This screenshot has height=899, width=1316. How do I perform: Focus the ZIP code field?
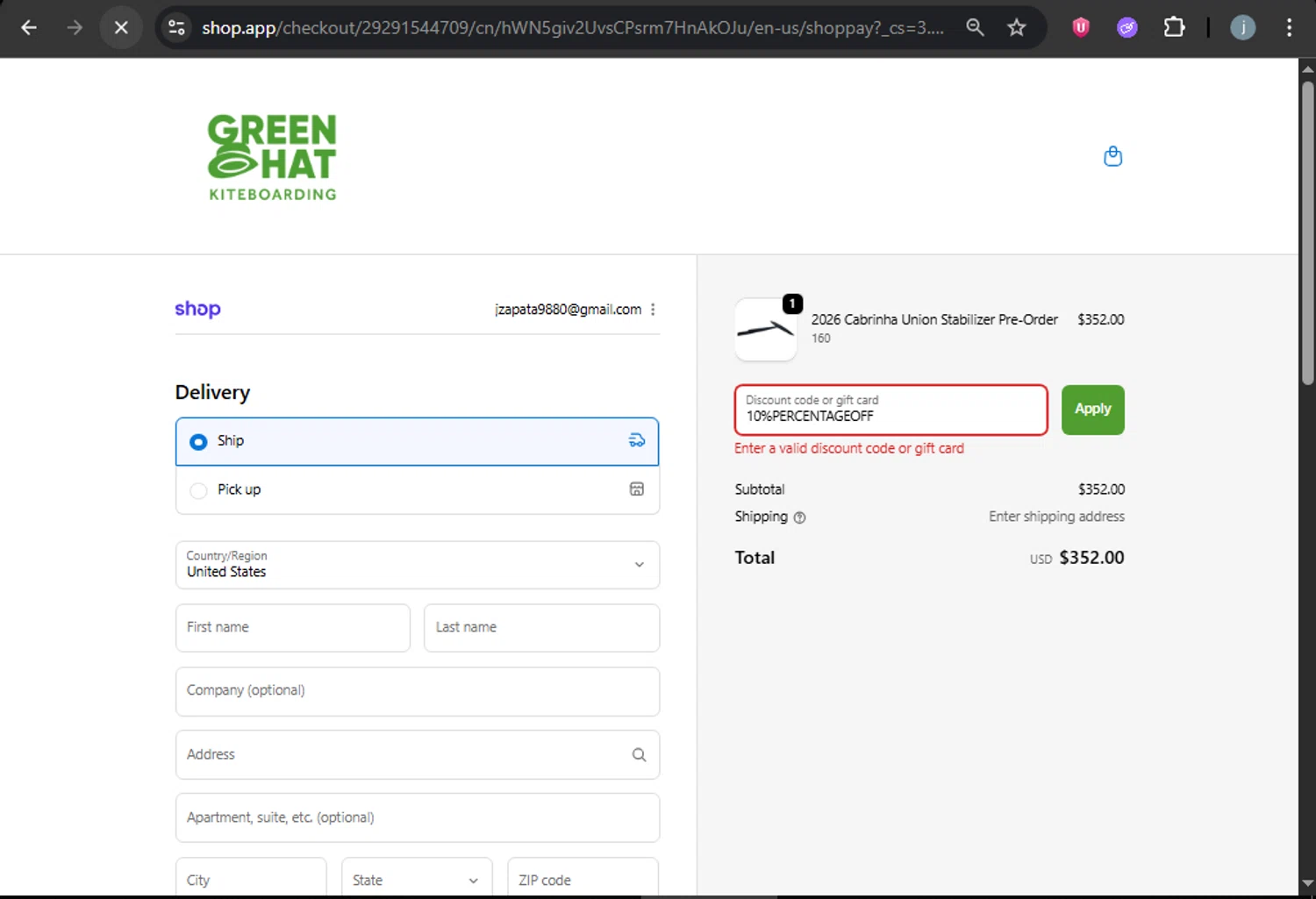(x=583, y=878)
